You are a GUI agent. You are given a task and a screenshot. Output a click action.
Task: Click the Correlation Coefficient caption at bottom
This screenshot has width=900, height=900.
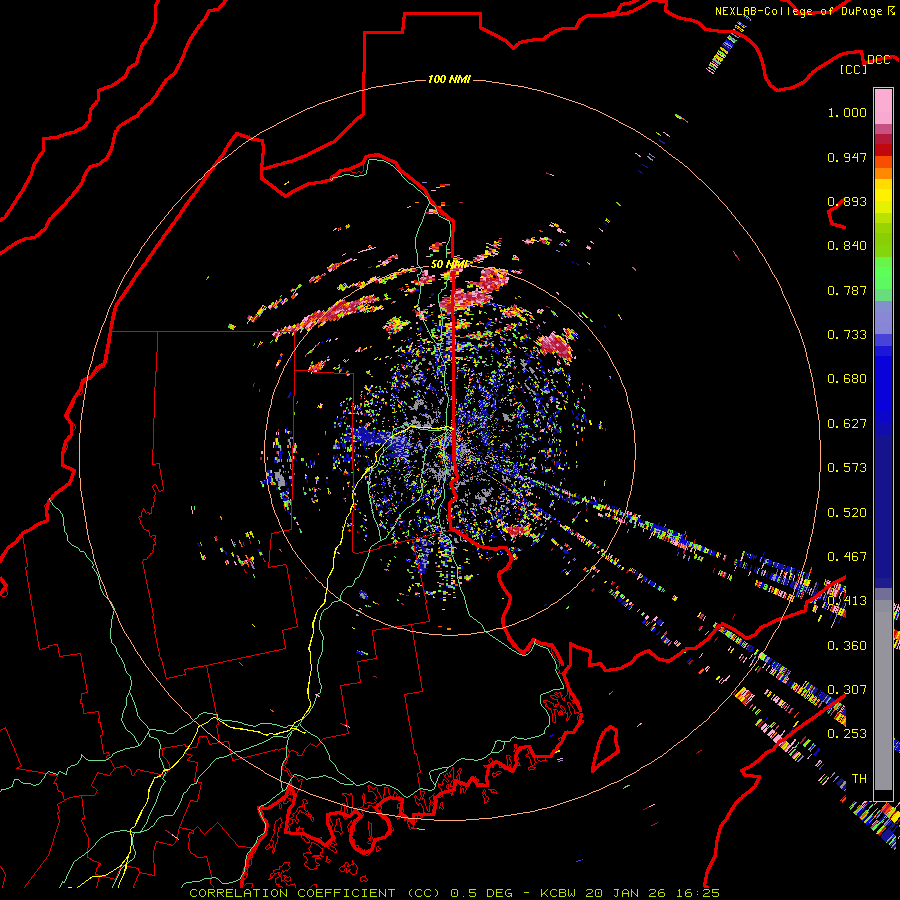click(454, 893)
